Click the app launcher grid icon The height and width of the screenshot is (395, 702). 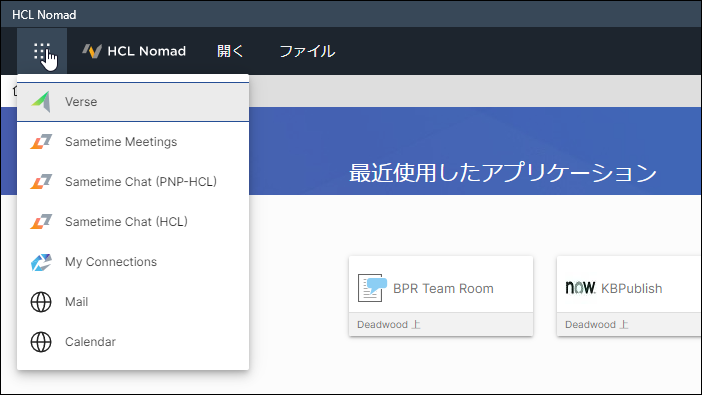(x=42, y=51)
